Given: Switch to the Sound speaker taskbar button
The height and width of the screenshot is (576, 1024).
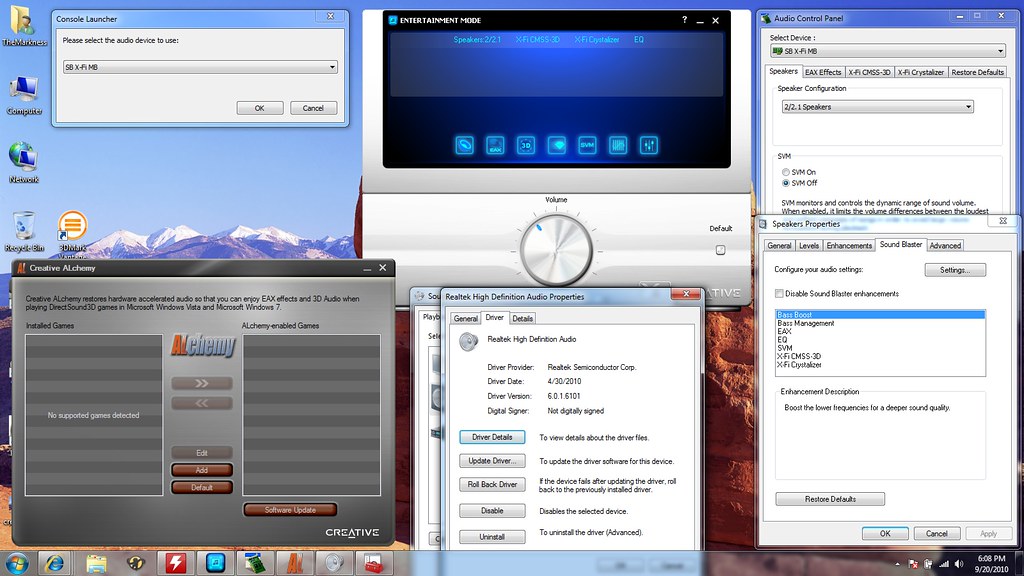Looking at the screenshot, I should coord(334,563).
